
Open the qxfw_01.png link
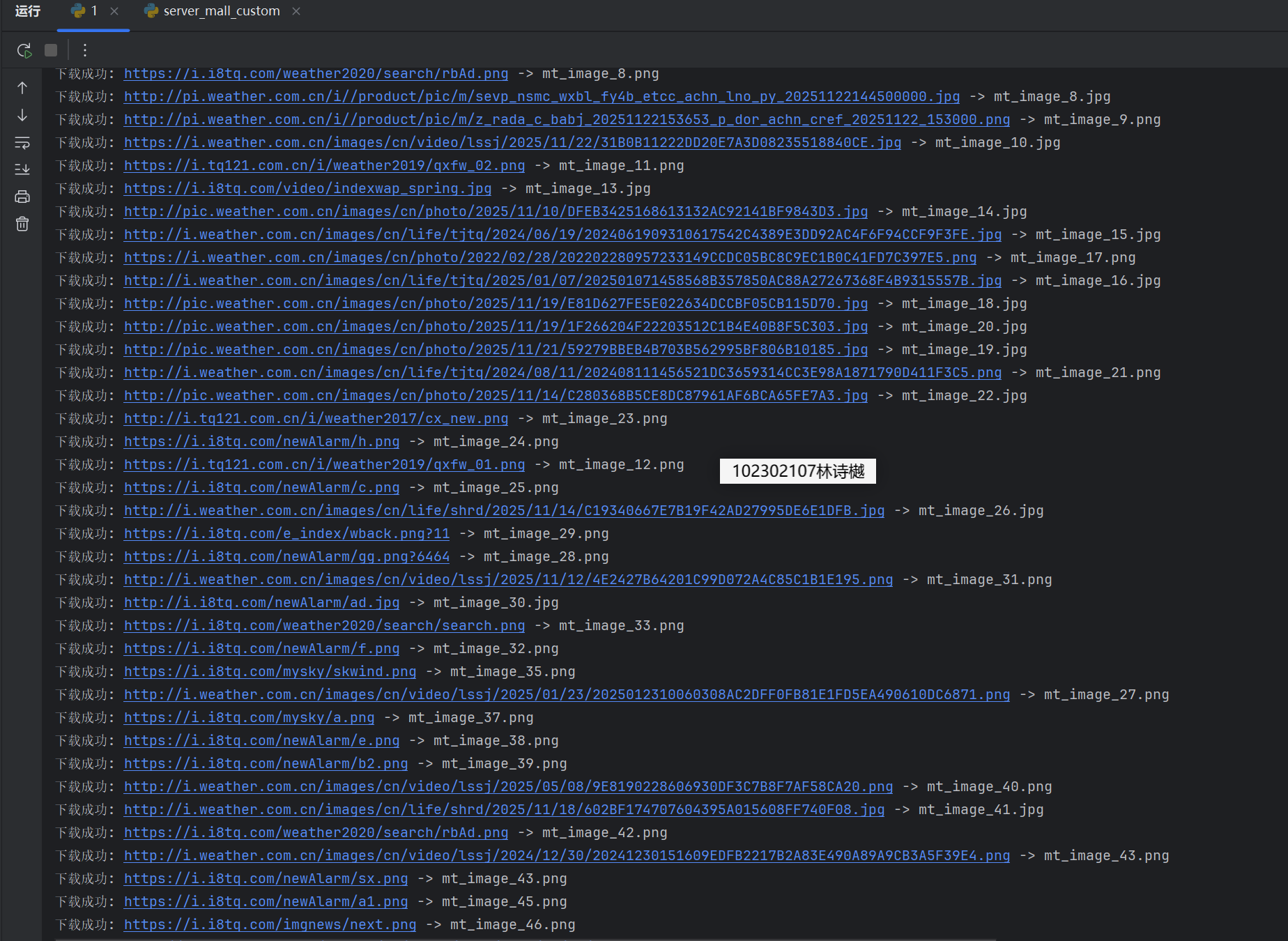pyautogui.click(x=324, y=465)
